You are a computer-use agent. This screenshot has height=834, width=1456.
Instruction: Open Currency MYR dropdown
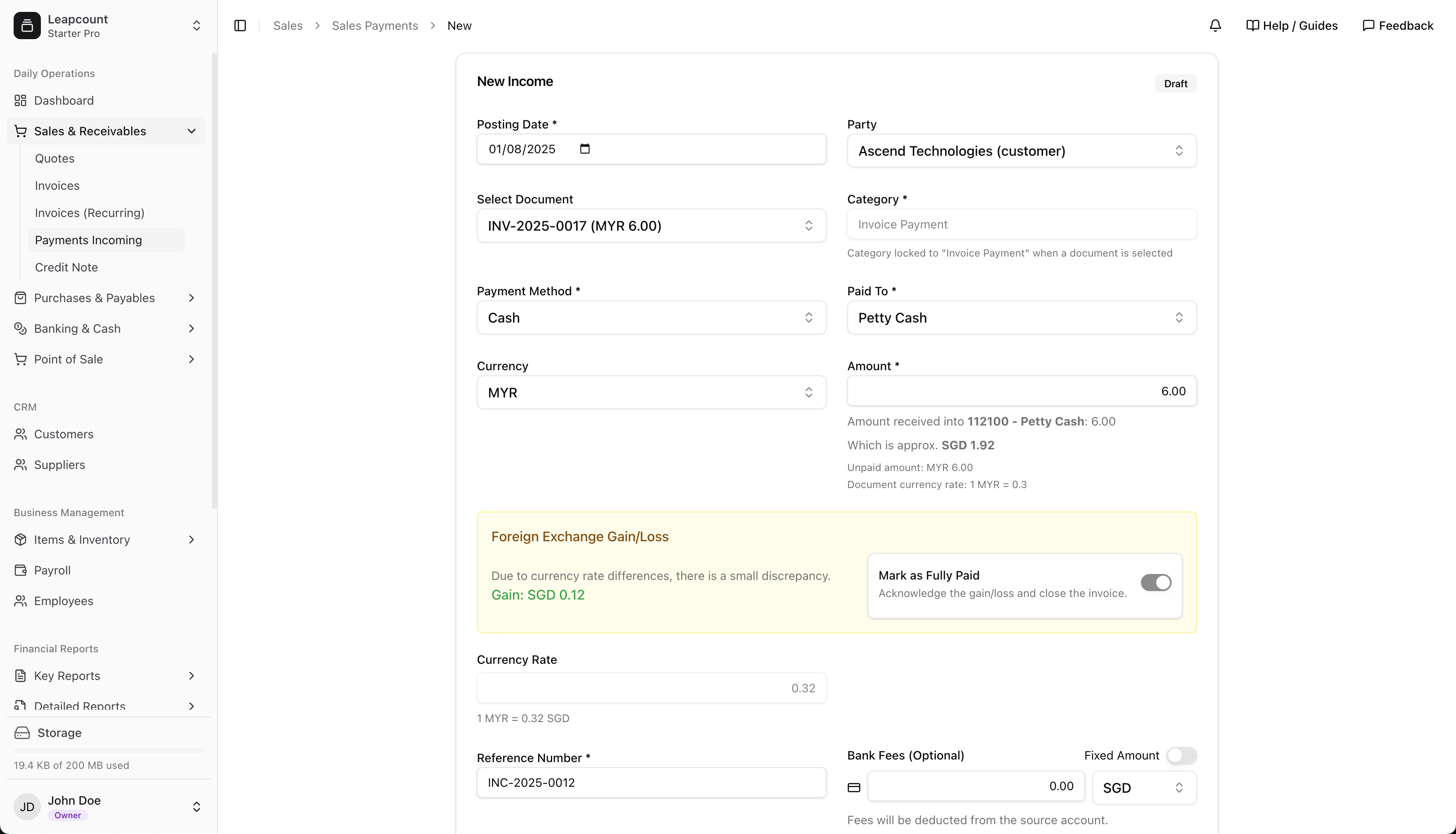[651, 392]
